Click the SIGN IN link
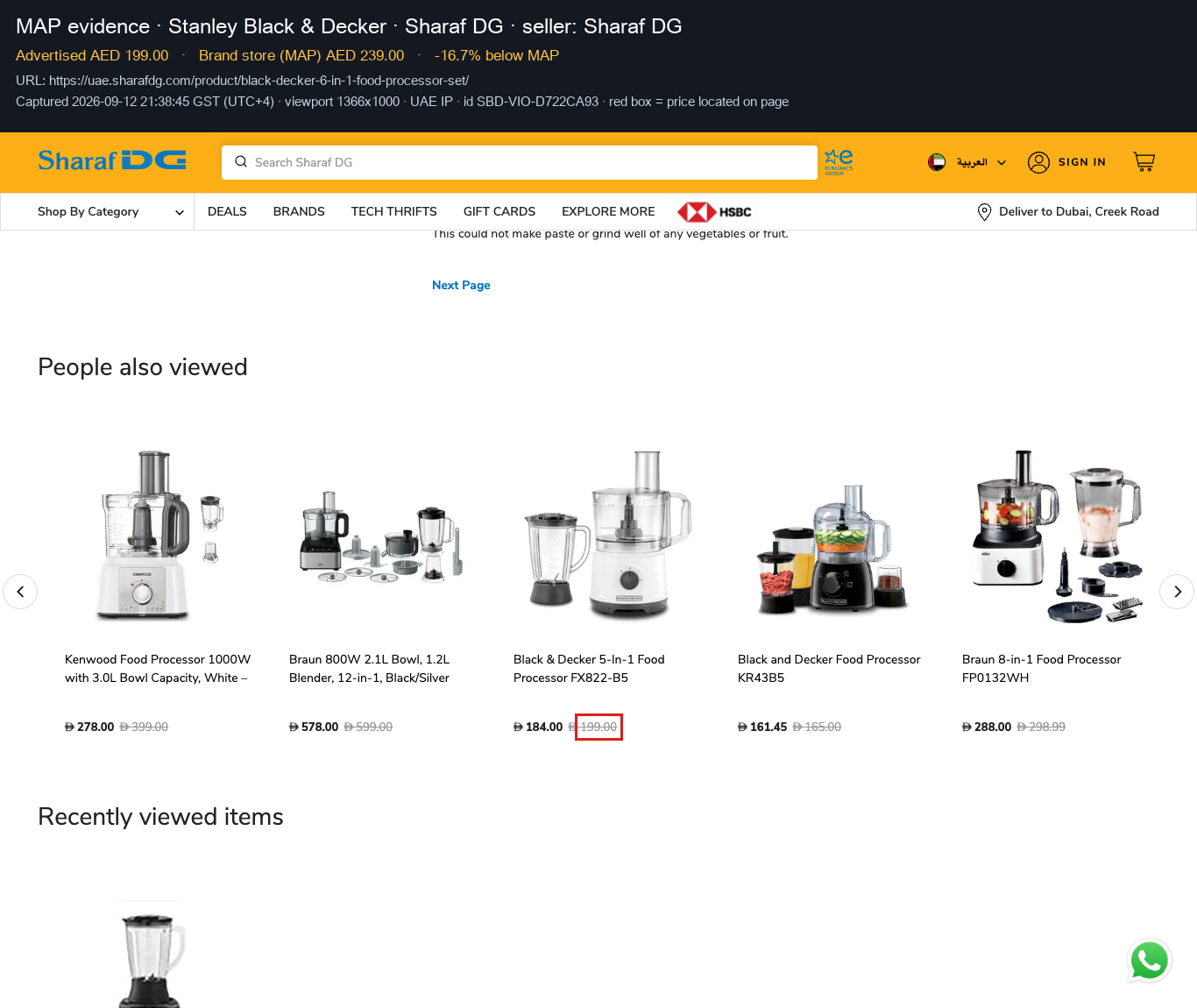The height and width of the screenshot is (1008, 1197). point(1082,162)
